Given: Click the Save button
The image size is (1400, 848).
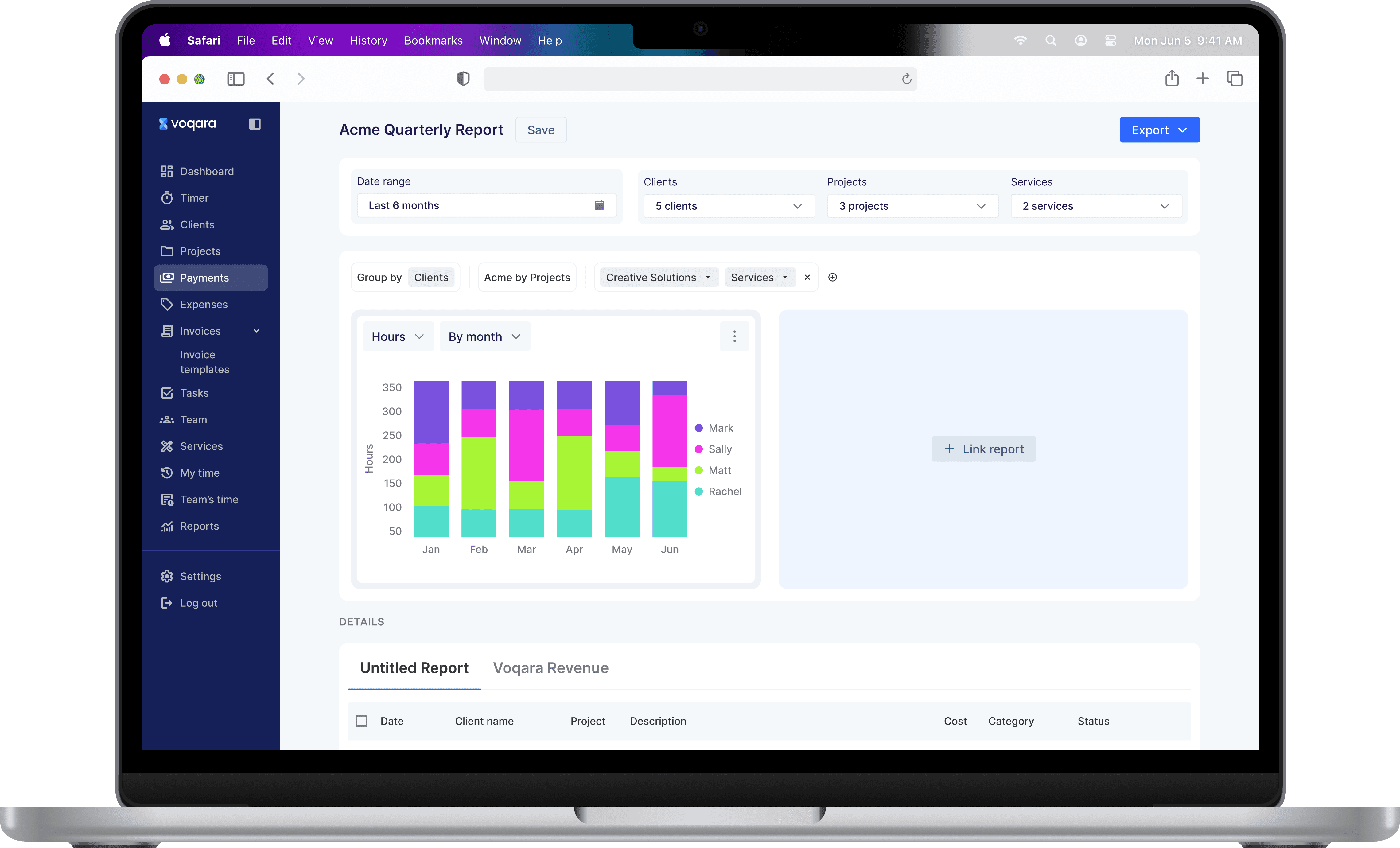Looking at the screenshot, I should tap(540, 130).
